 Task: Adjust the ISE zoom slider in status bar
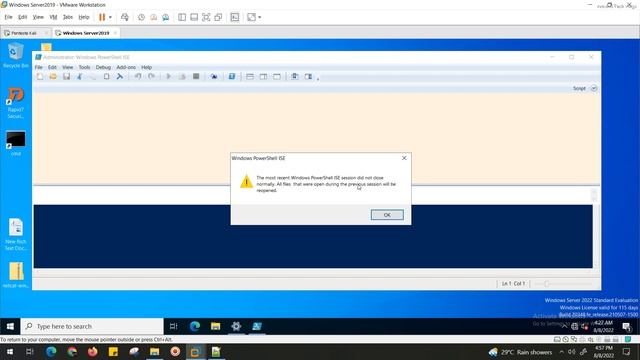click(547, 283)
